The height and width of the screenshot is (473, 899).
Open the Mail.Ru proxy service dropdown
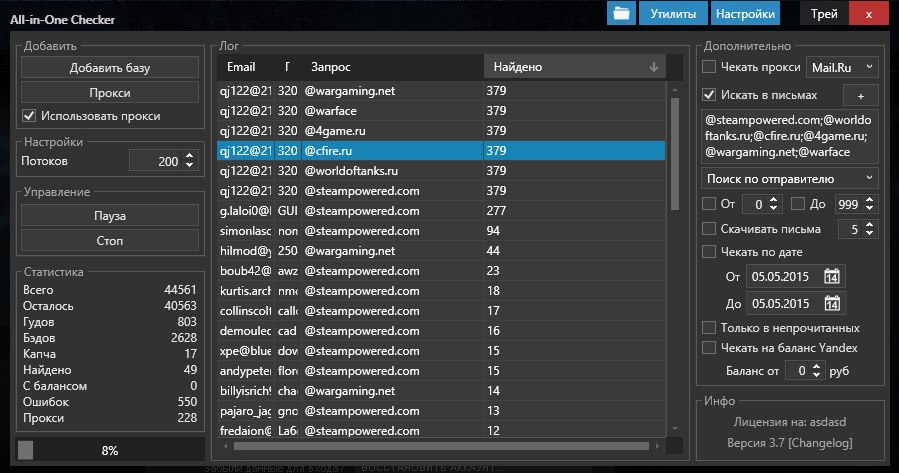click(x=842, y=67)
